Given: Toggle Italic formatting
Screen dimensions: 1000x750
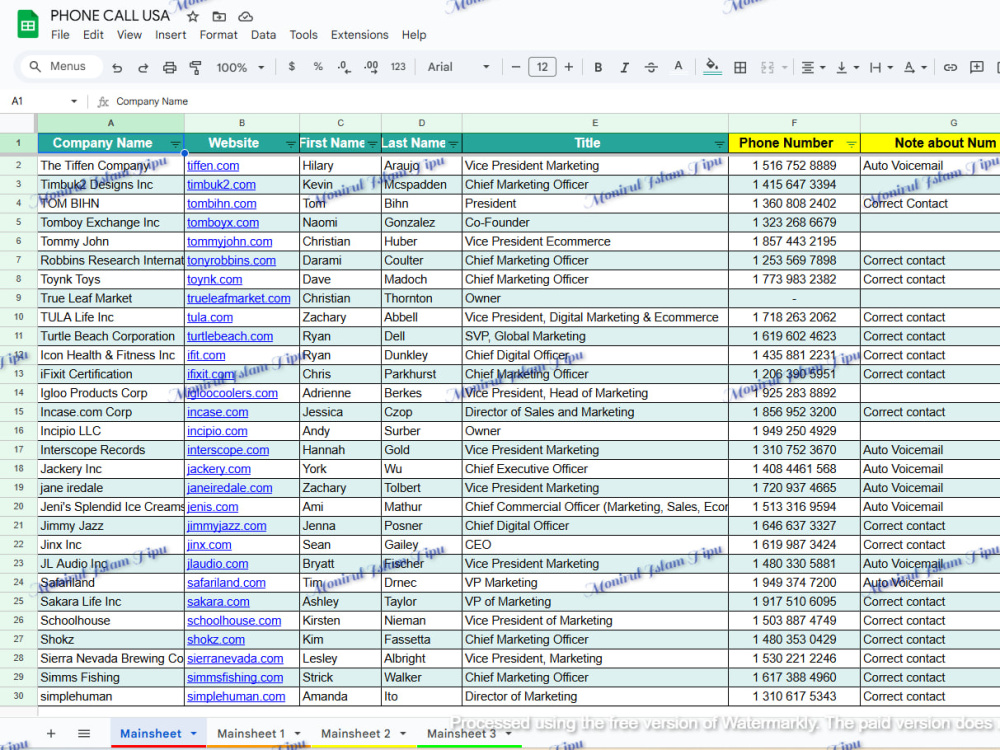Looking at the screenshot, I should pyautogui.click(x=624, y=67).
